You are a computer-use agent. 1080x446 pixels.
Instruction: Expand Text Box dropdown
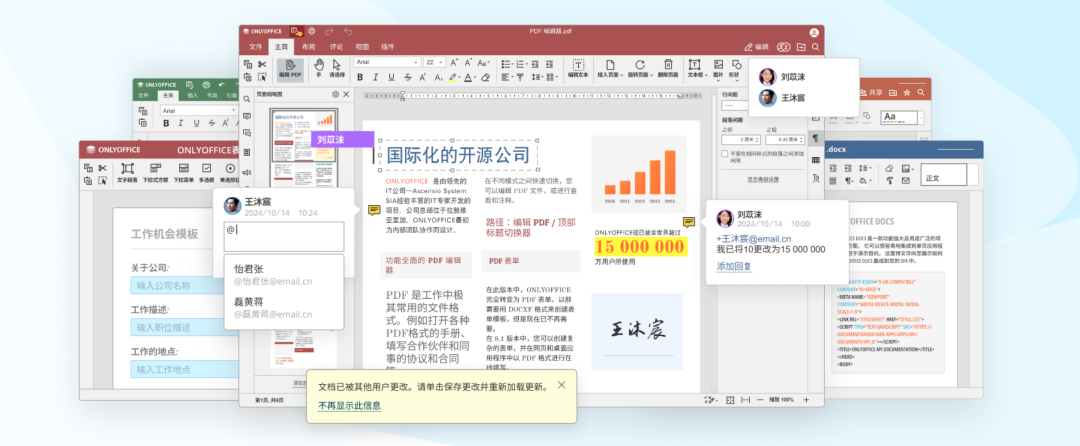(x=706, y=74)
